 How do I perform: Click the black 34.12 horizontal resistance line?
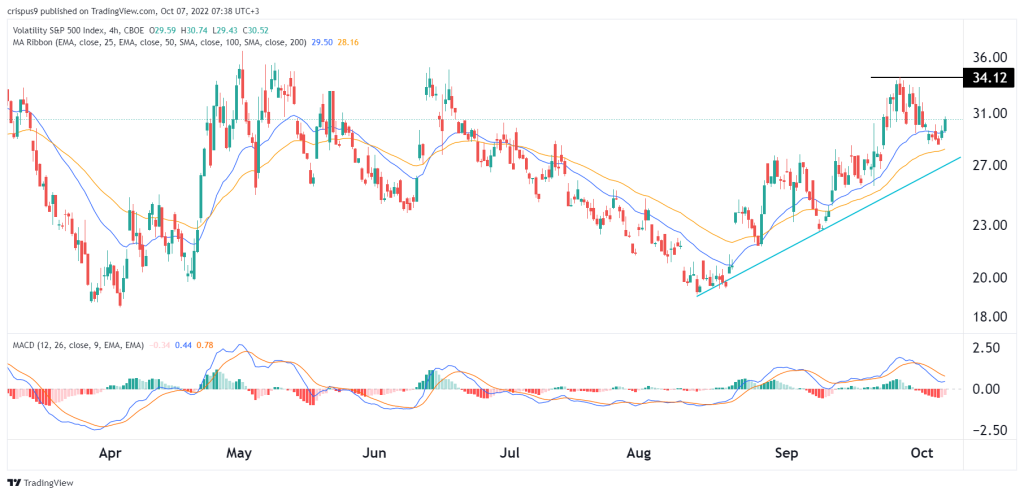coord(916,78)
